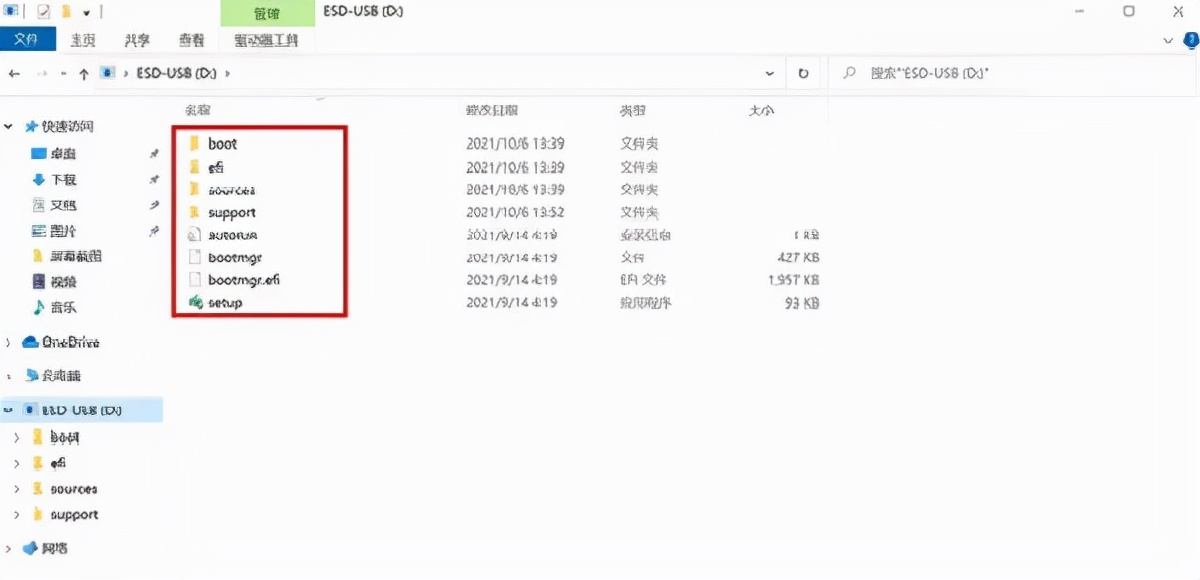Navigate back using the back arrow
This screenshot has height=580, width=1200.
(x=14, y=72)
